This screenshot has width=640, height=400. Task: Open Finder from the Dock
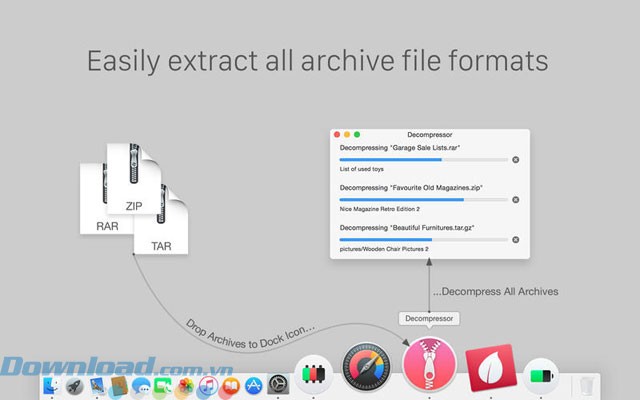[x=52, y=385]
